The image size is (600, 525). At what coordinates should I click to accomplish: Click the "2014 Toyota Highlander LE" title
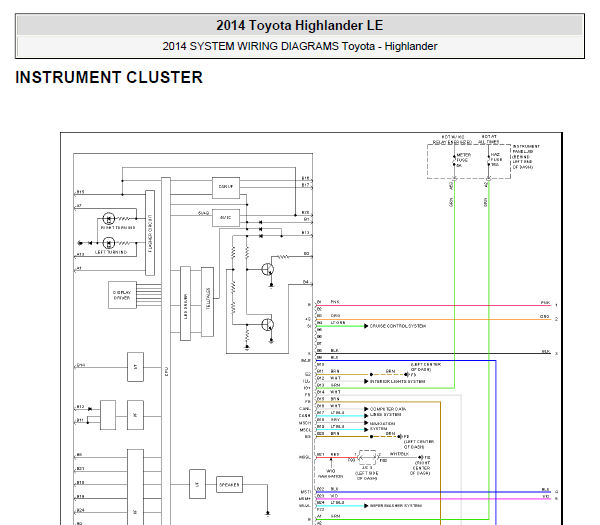pos(300,26)
